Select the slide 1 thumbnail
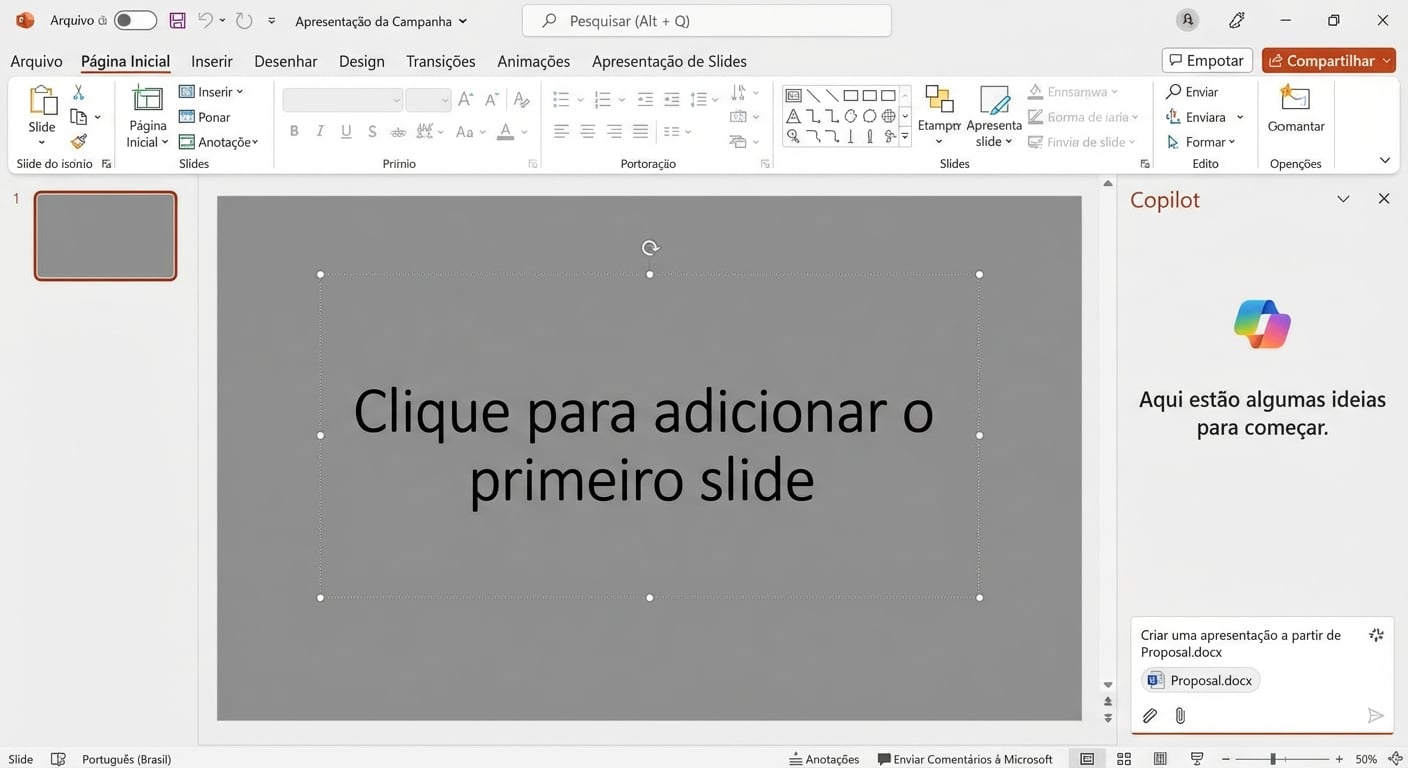Viewport: 1408px width, 768px height. [105, 234]
